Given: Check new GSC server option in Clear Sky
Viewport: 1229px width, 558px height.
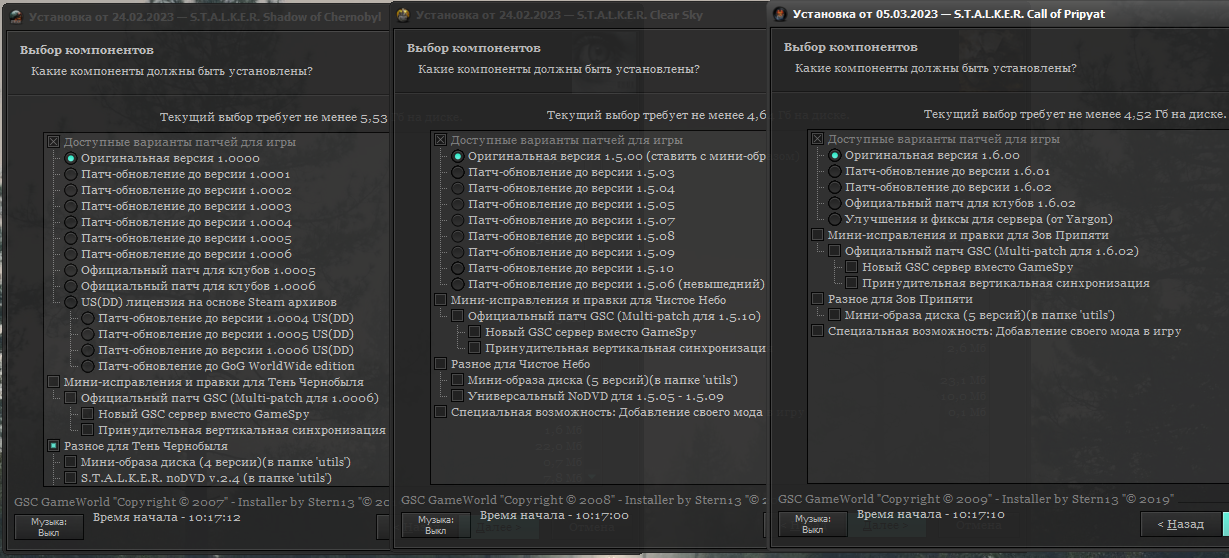Looking at the screenshot, I should tap(475, 332).
